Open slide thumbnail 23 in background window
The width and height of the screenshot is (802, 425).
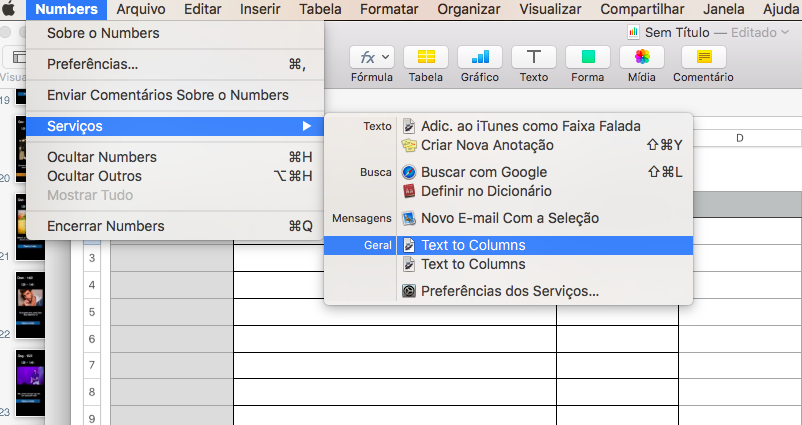[30, 383]
